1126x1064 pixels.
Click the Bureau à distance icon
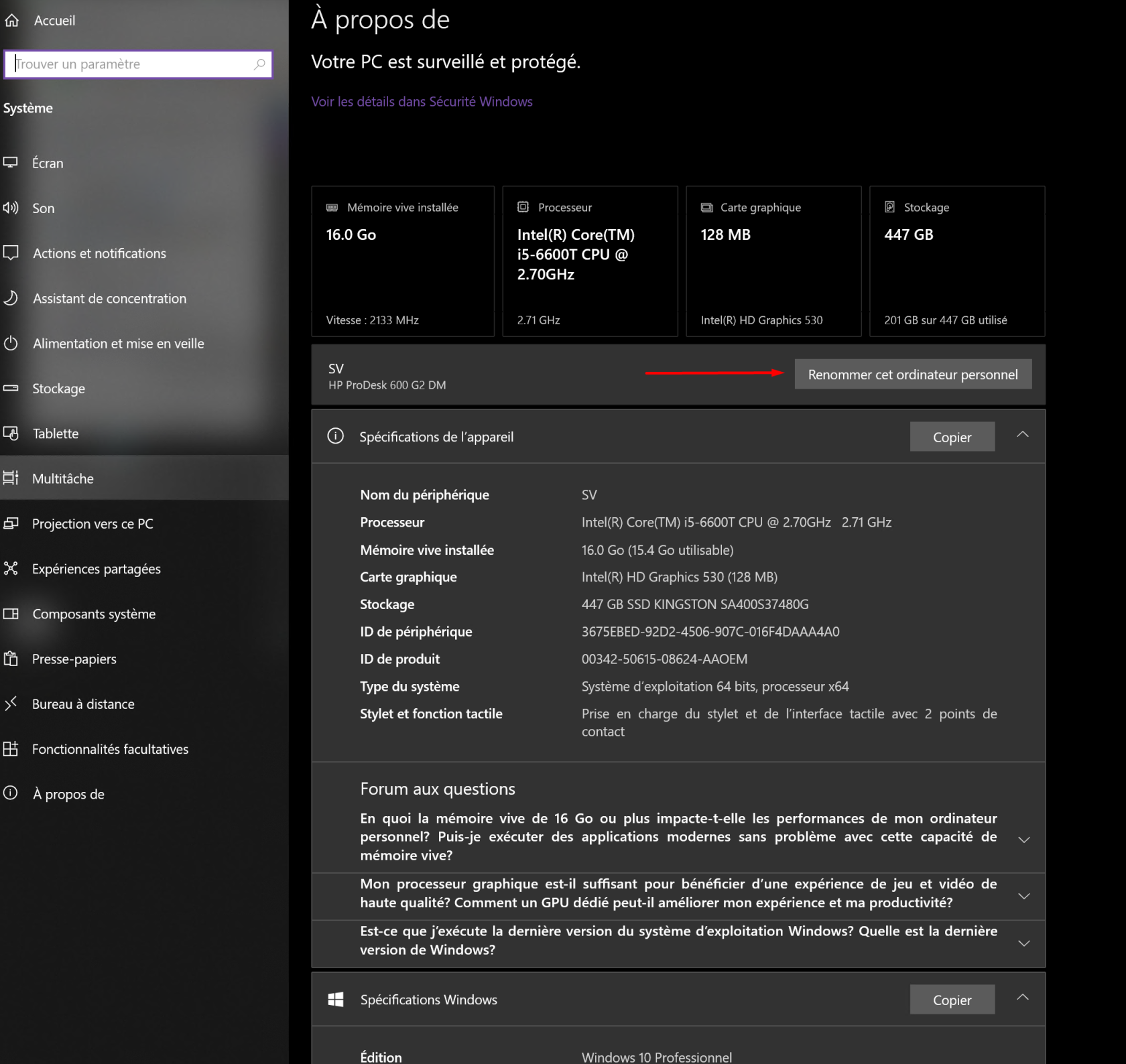click(11, 704)
